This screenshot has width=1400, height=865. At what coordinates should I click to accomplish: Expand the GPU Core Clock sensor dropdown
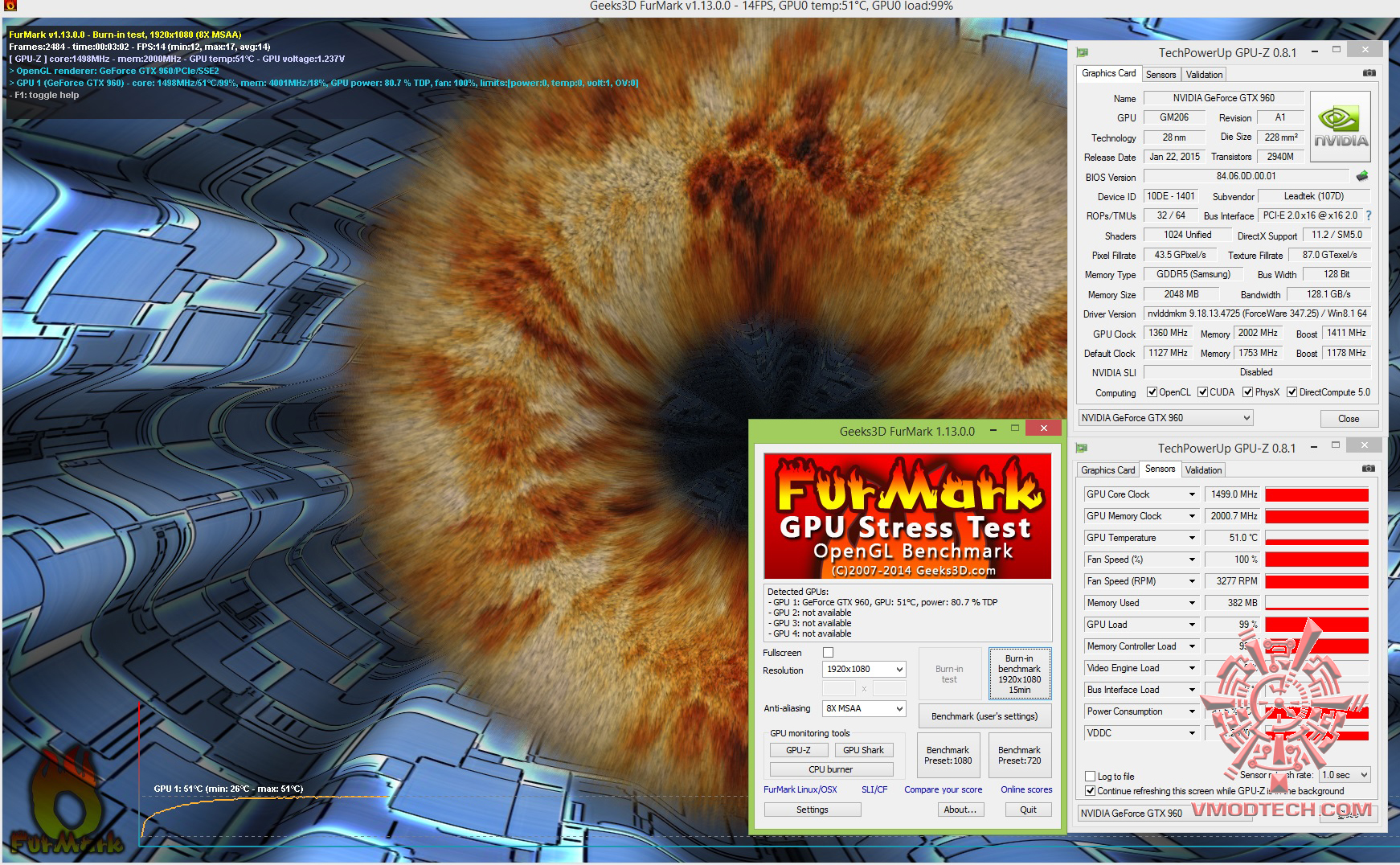click(1192, 494)
